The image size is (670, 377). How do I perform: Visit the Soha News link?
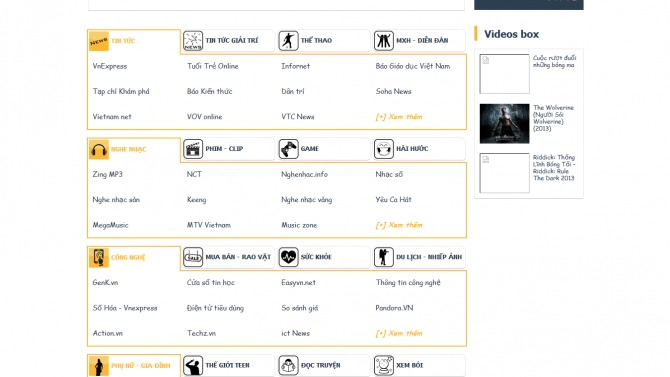(x=394, y=91)
